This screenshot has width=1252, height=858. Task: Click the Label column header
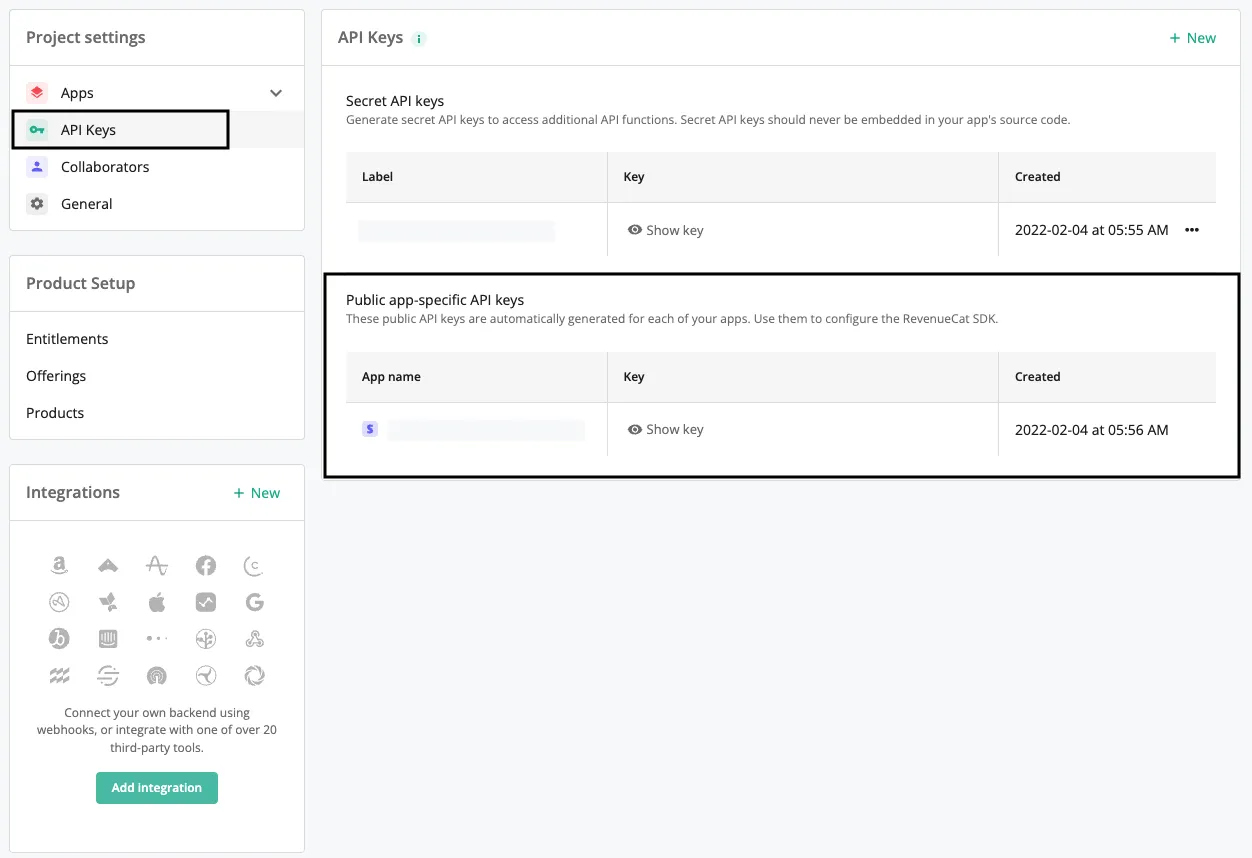(x=377, y=177)
